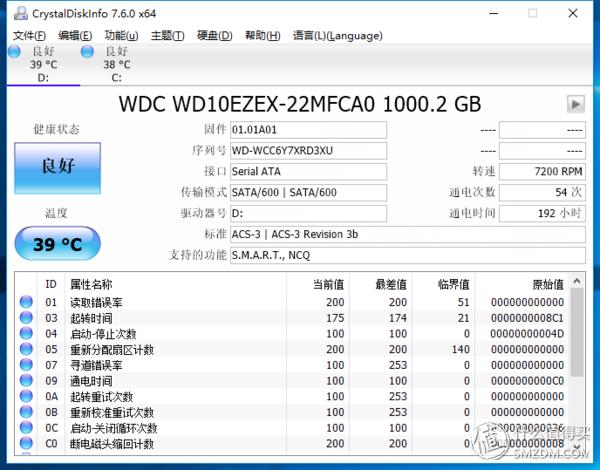Click the status dot for row 0B
The height and width of the screenshot is (470, 600).
coord(26,411)
